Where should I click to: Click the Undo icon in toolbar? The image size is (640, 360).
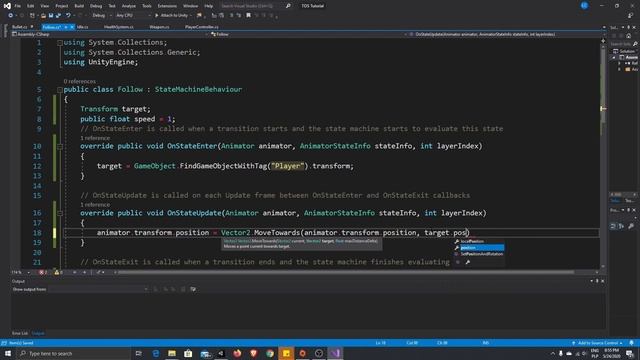(68, 16)
